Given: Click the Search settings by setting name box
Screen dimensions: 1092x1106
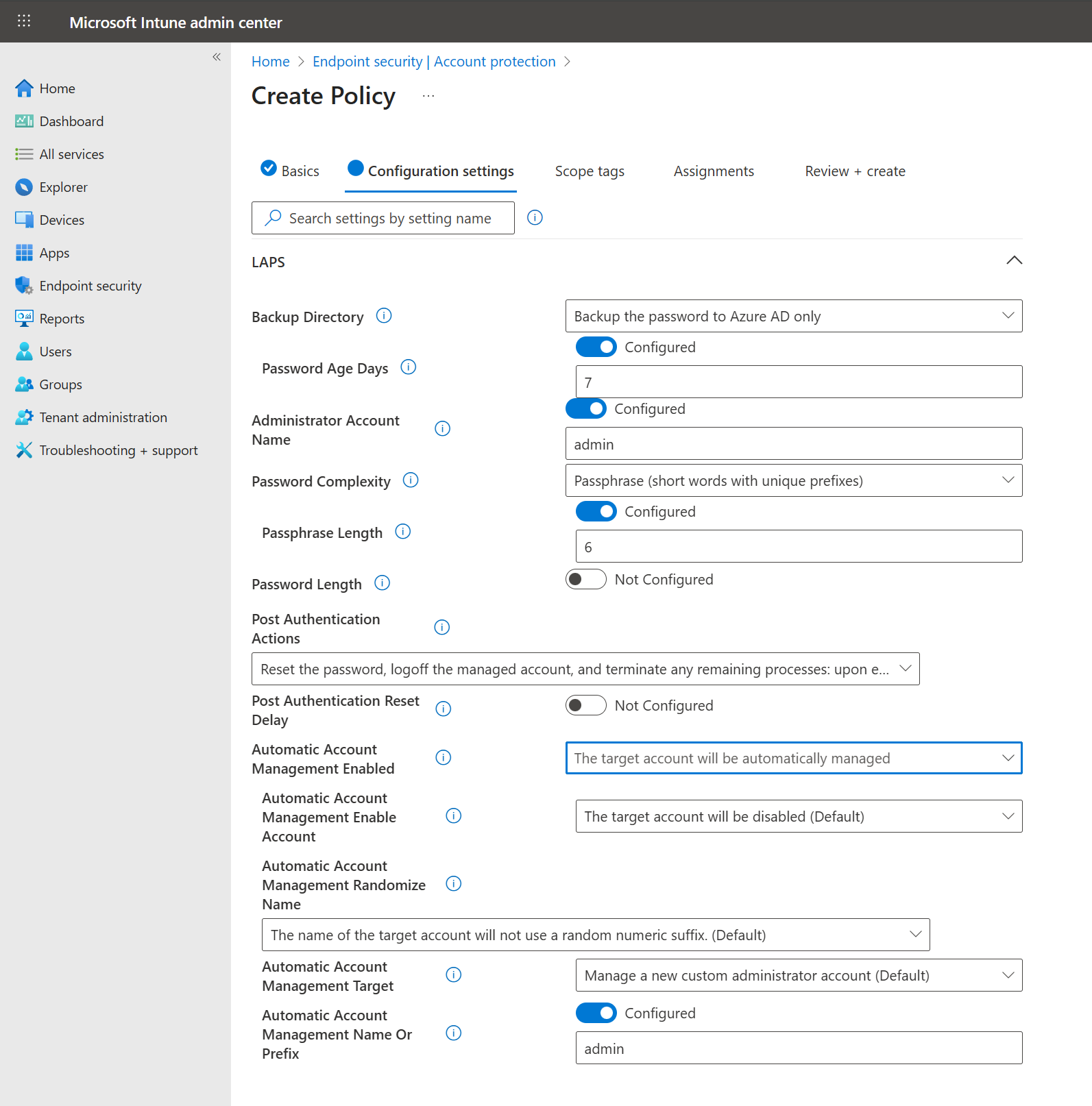Looking at the screenshot, I should click(x=383, y=218).
